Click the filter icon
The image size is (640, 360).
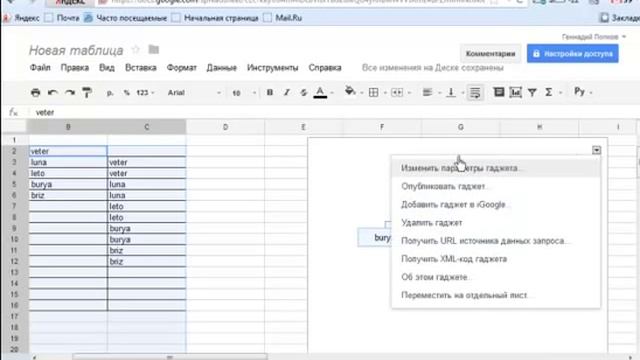tap(532, 93)
